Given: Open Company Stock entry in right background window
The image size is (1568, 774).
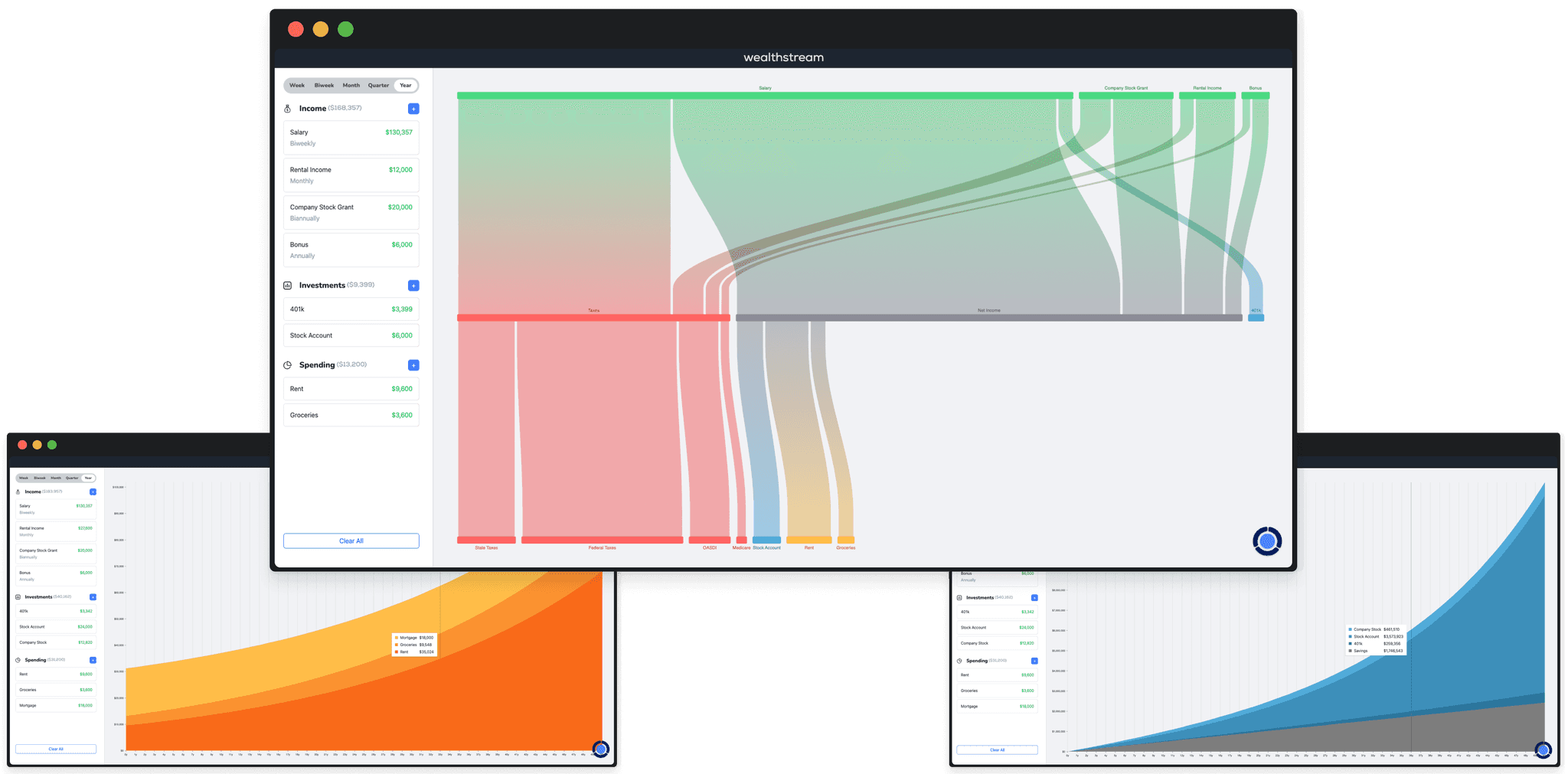Looking at the screenshot, I should (x=997, y=643).
